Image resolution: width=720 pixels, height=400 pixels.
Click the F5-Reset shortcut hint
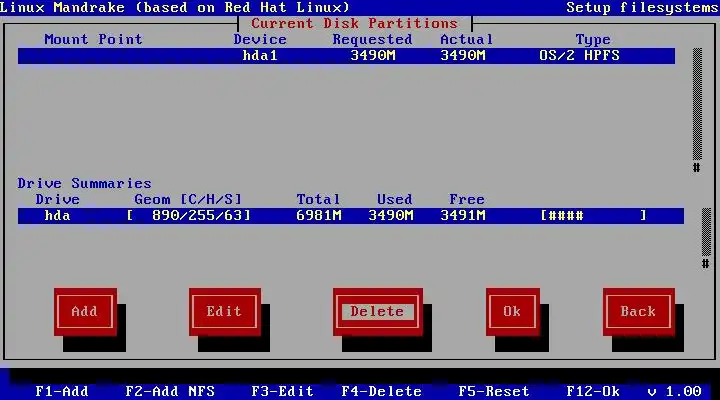(x=494, y=392)
